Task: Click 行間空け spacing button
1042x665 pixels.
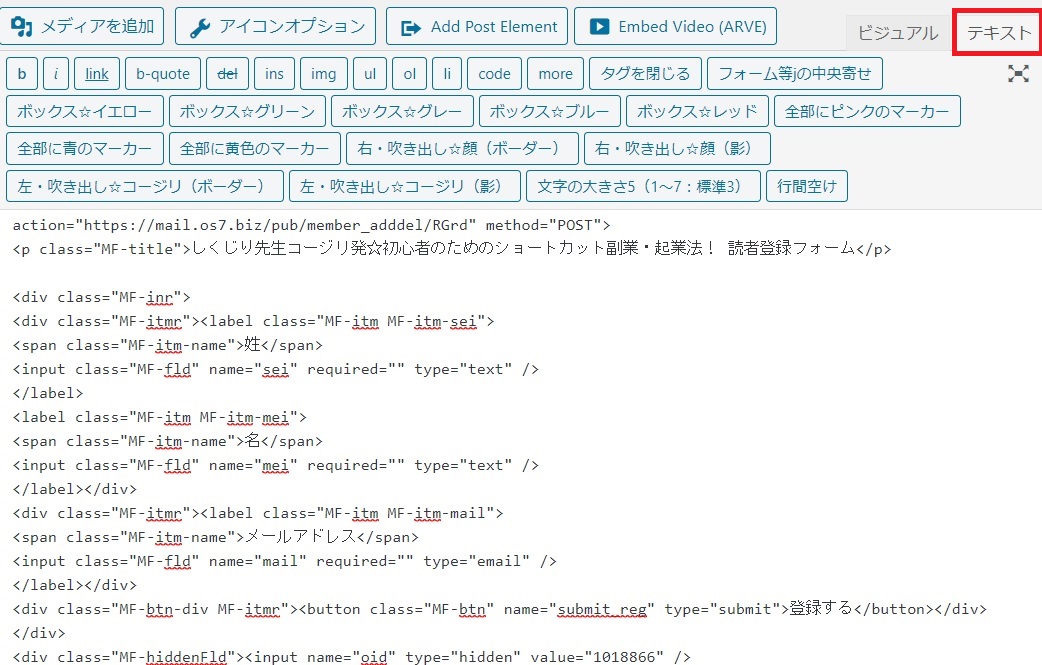Action: (x=807, y=186)
